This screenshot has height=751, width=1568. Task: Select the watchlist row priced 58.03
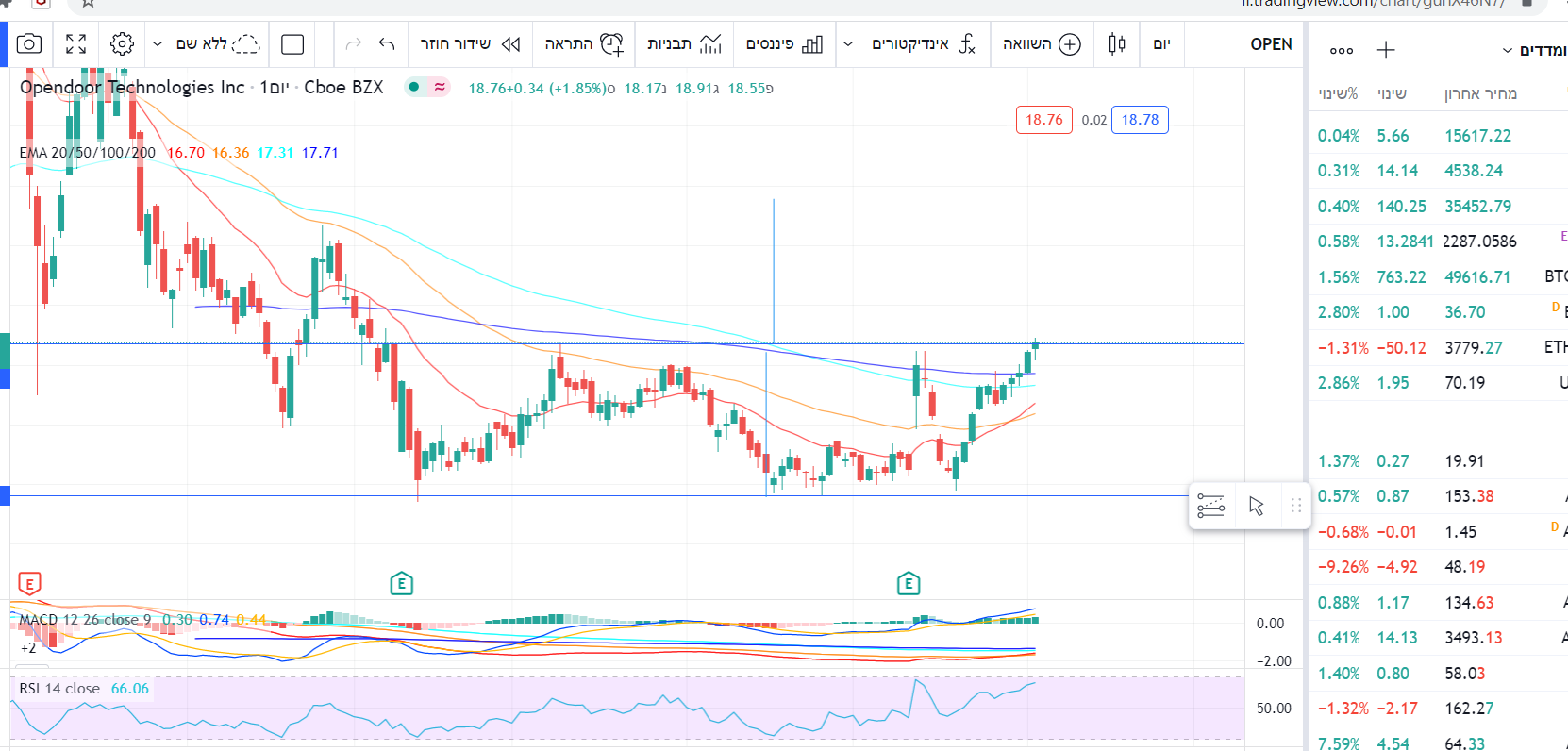1439,674
